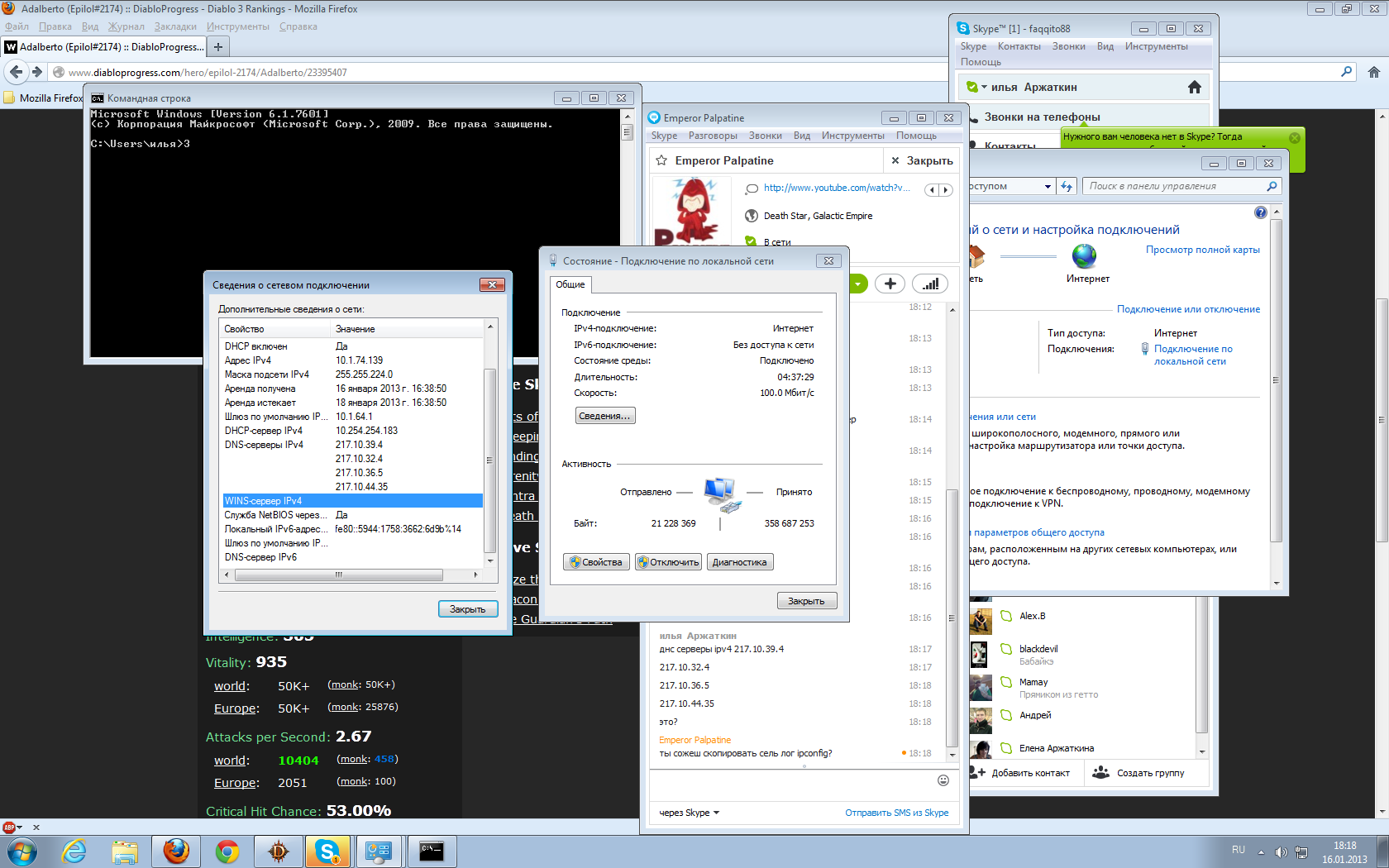The width and height of the screenshot is (1389, 868).
Task: Open 'Контакты' menu in main Skype window
Action: 1019,46
